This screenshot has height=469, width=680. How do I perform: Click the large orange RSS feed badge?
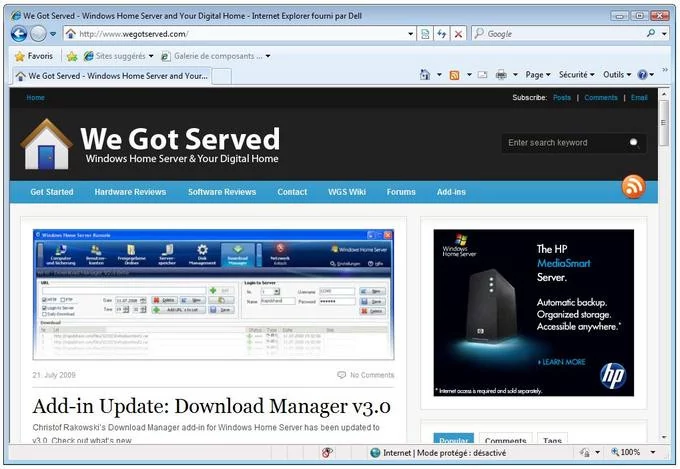[634, 187]
